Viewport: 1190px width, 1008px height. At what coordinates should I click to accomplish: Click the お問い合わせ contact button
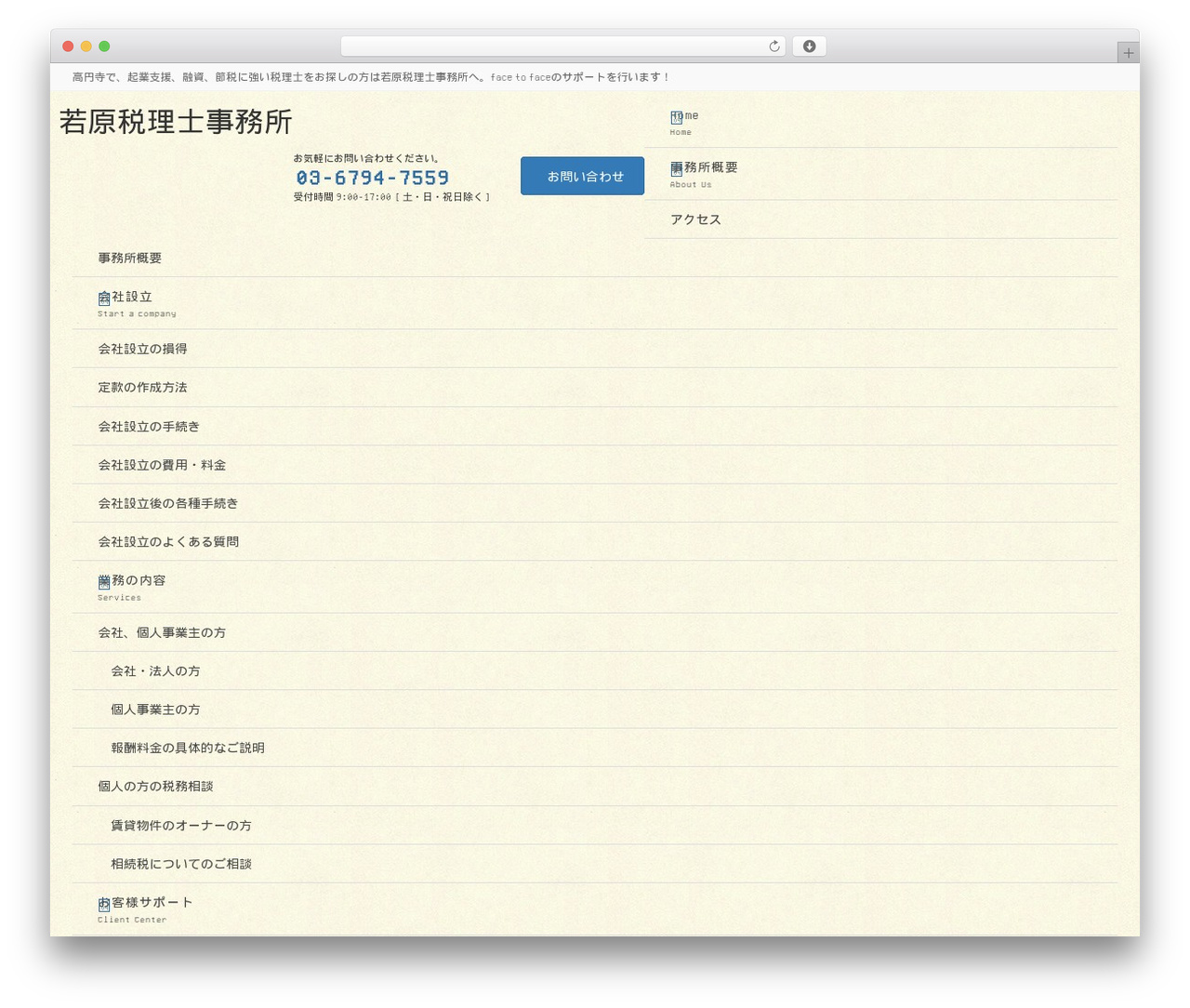(x=582, y=176)
